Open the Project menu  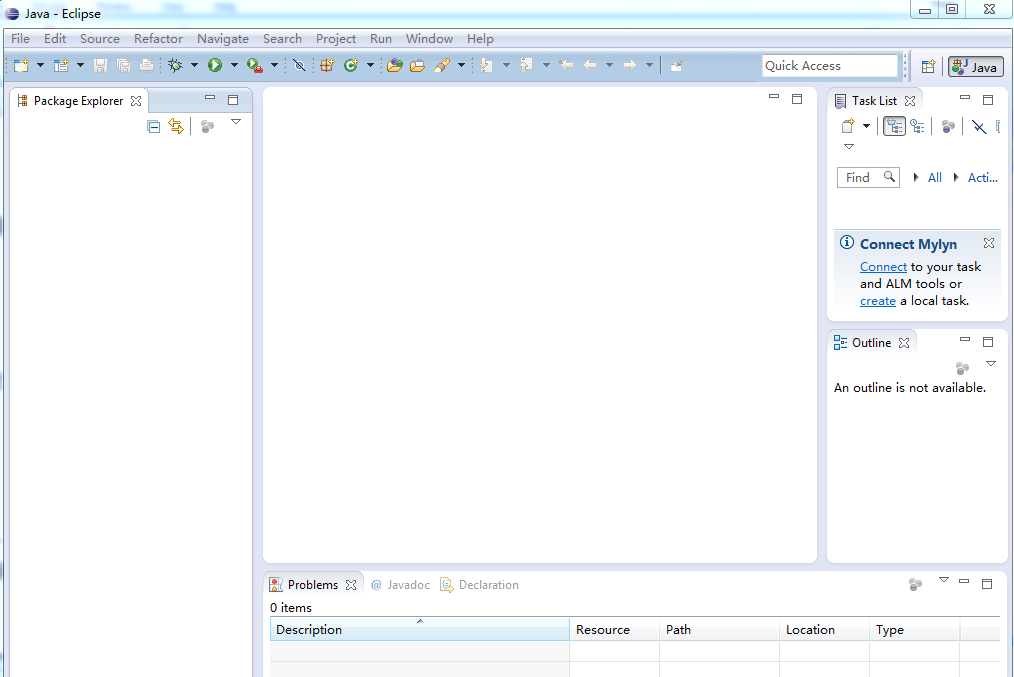[336, 39]
